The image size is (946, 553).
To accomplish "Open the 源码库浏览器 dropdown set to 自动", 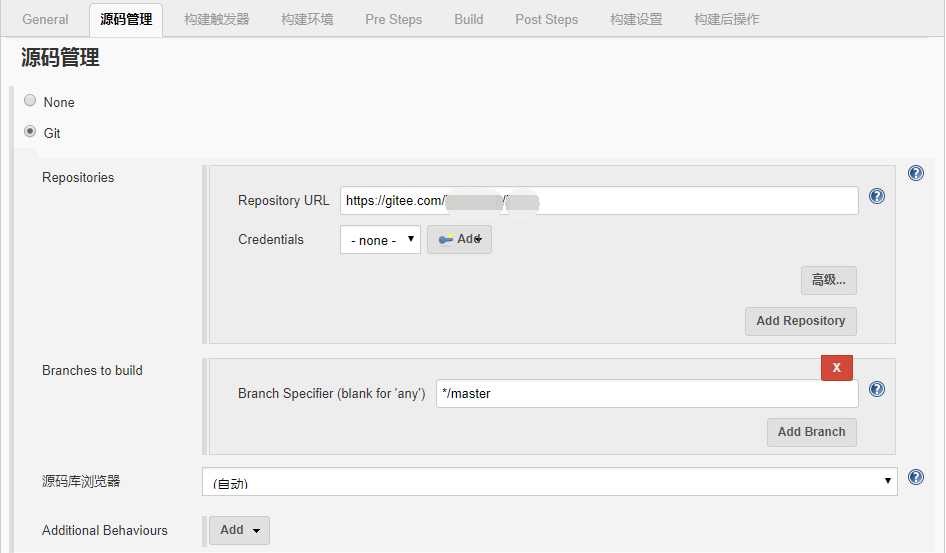I will pos(550,481).
